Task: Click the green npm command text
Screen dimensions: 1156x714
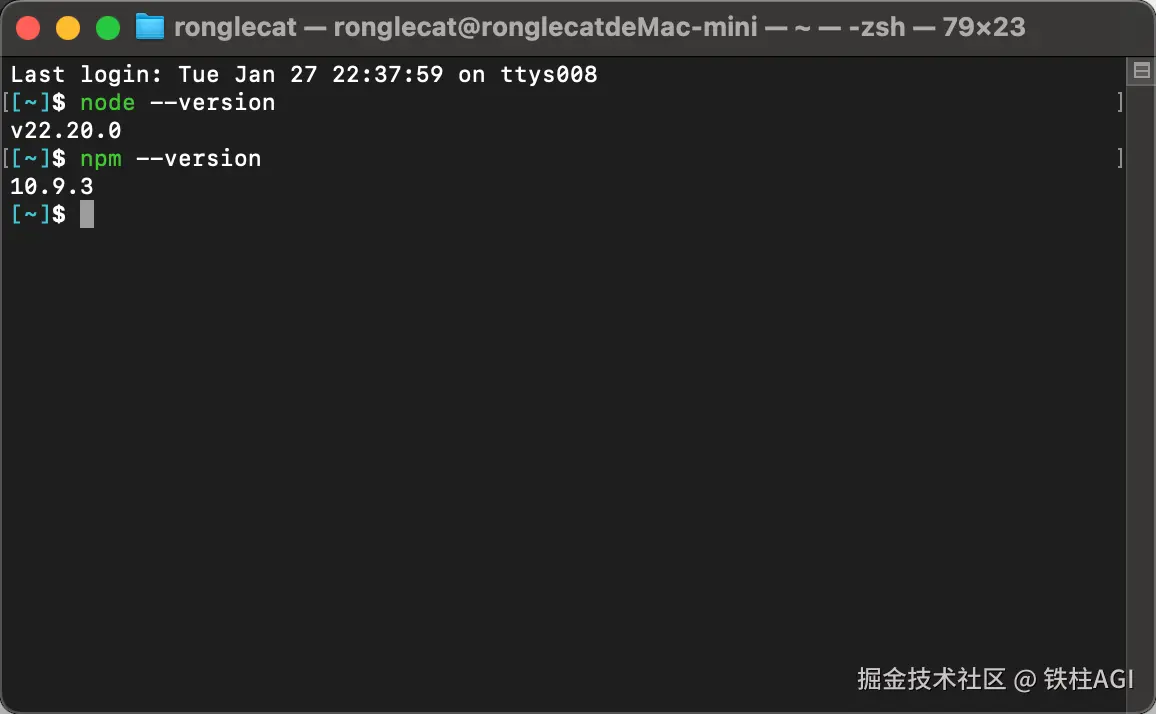Action: click(x=100, y=159)
